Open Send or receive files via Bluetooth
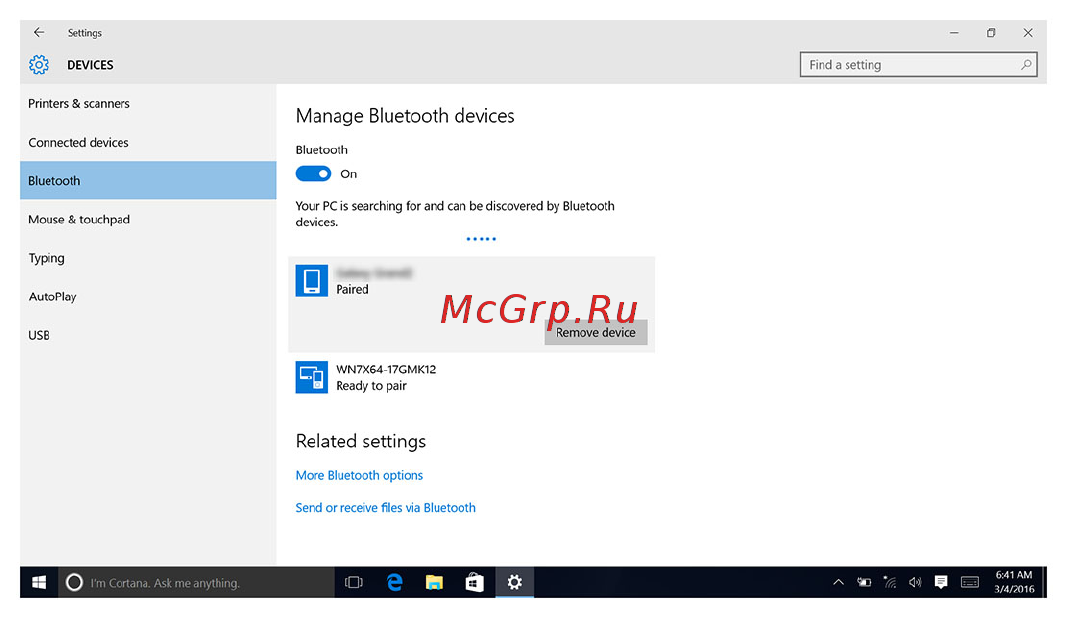The height and width of the screenshot is (617, 1066). pos(385,508)
